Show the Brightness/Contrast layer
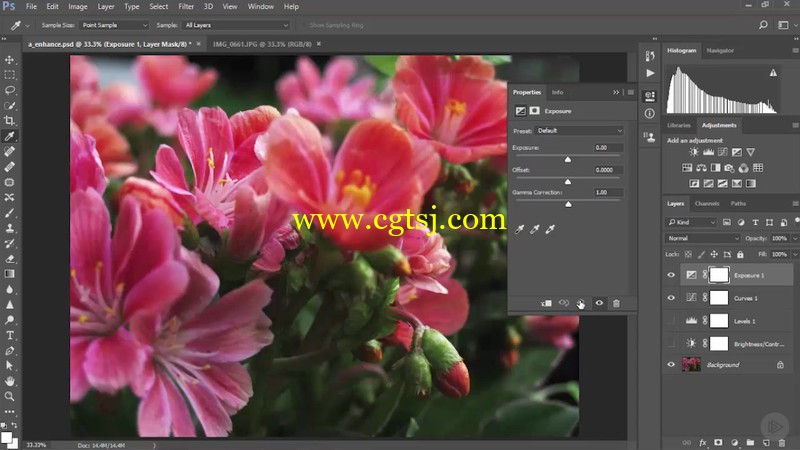The height and width of the screenshot is (450, 800). 671,343
